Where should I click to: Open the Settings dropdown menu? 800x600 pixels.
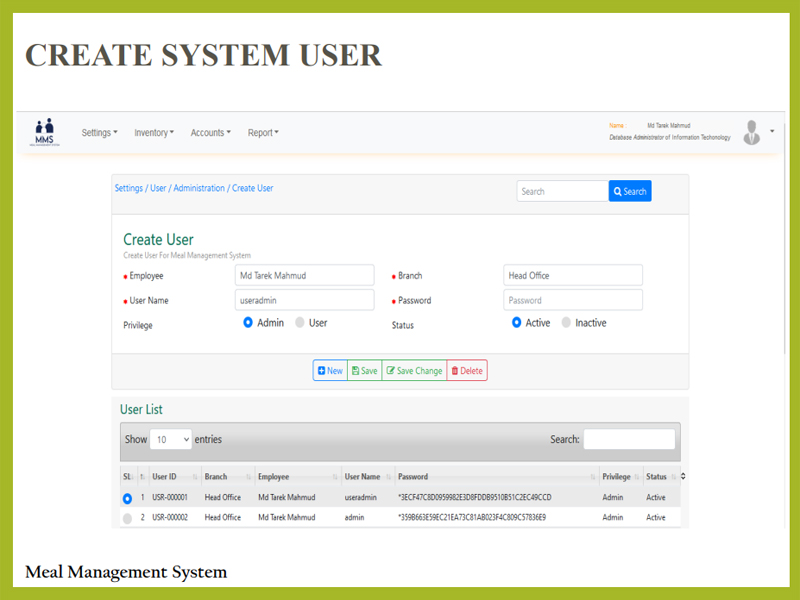(x=99, y=133)
